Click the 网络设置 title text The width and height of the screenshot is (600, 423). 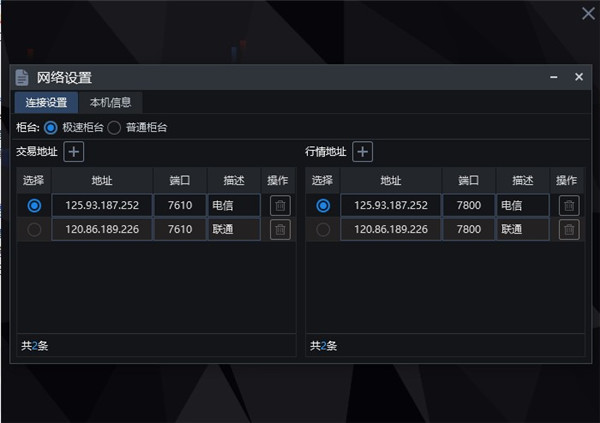tap(64, 78)
